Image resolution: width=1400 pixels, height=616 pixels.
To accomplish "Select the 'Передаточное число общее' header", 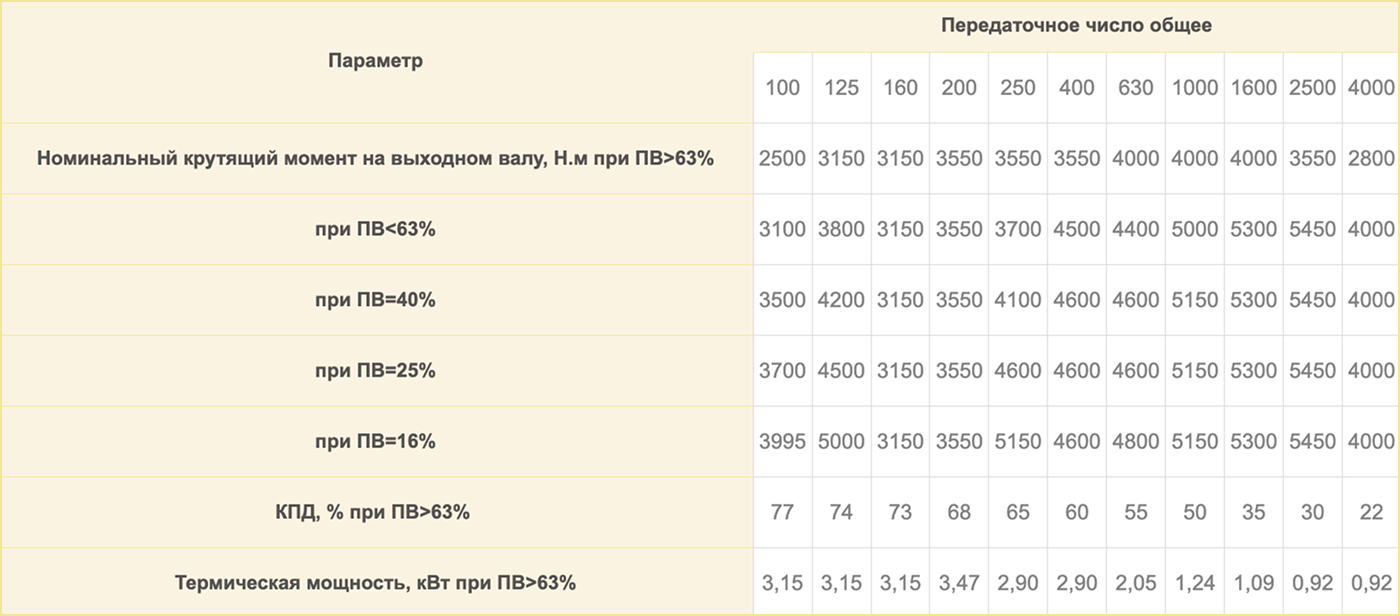I will point(1076,26).
